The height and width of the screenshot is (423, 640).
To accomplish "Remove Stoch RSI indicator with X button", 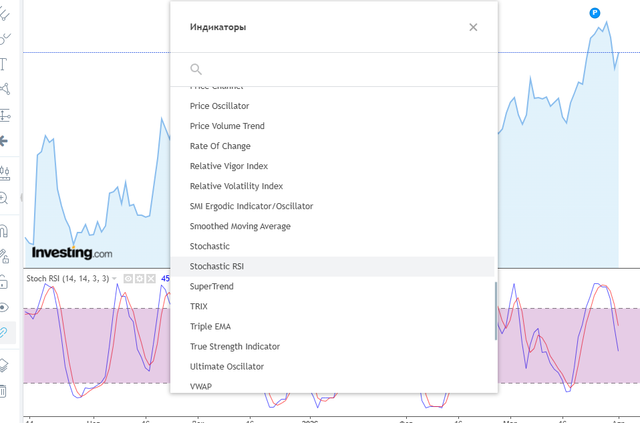I will pos(151,278).
